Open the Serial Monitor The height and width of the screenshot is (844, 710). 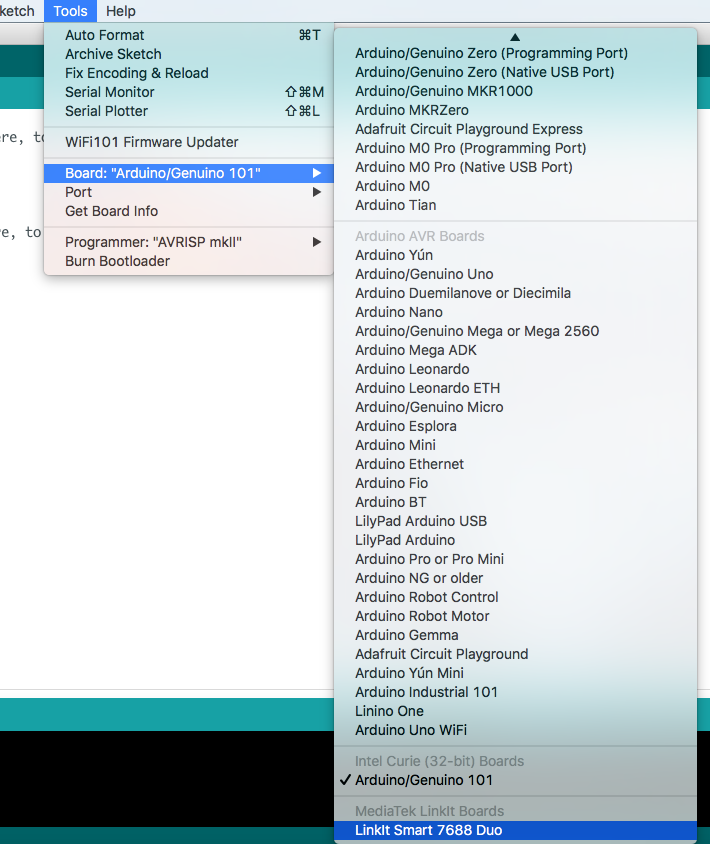click(189, 92)
